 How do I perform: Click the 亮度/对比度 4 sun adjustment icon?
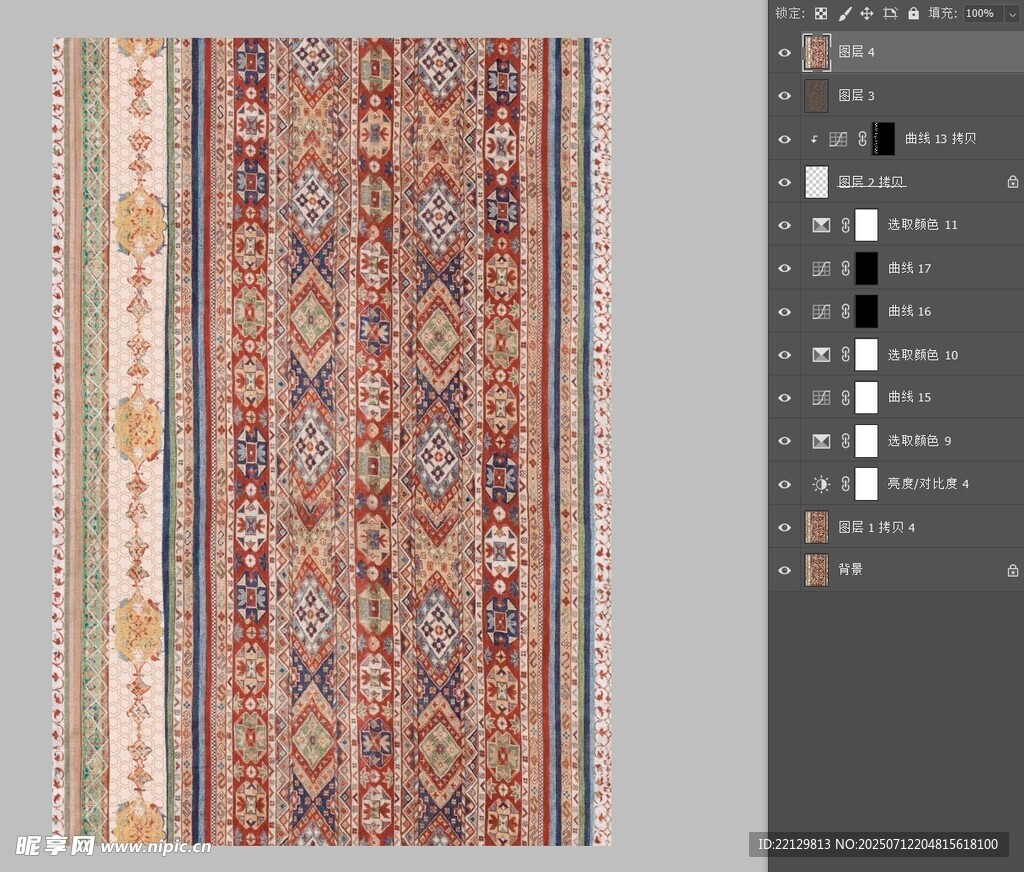821,484
